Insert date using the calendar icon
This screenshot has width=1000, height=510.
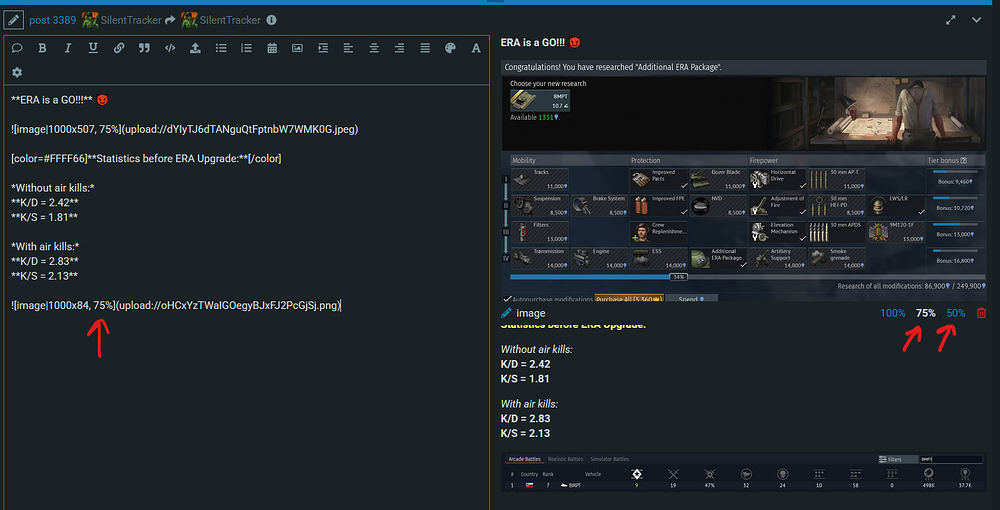pos(272,48)
